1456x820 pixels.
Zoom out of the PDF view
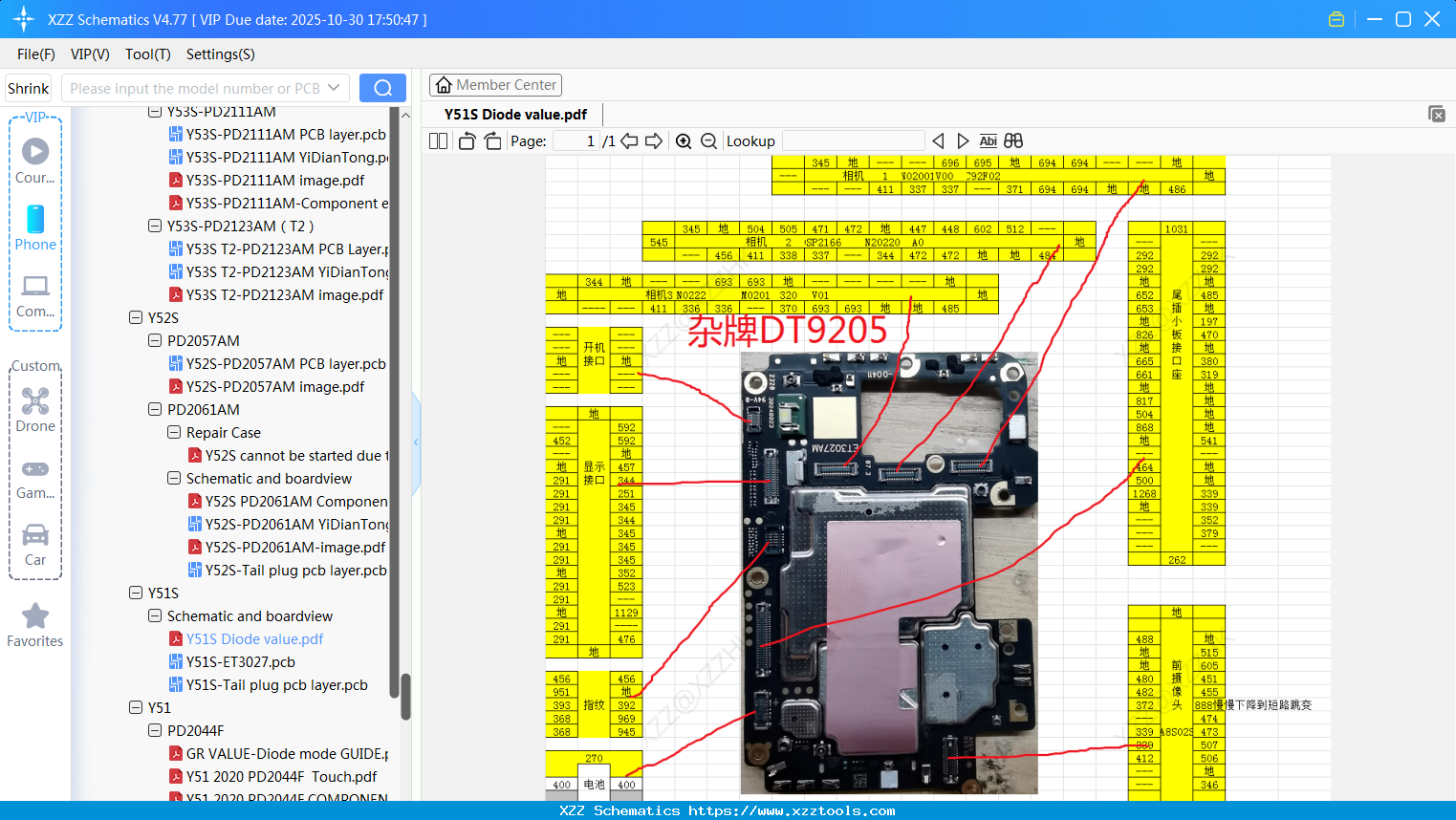tap(708, 140)
